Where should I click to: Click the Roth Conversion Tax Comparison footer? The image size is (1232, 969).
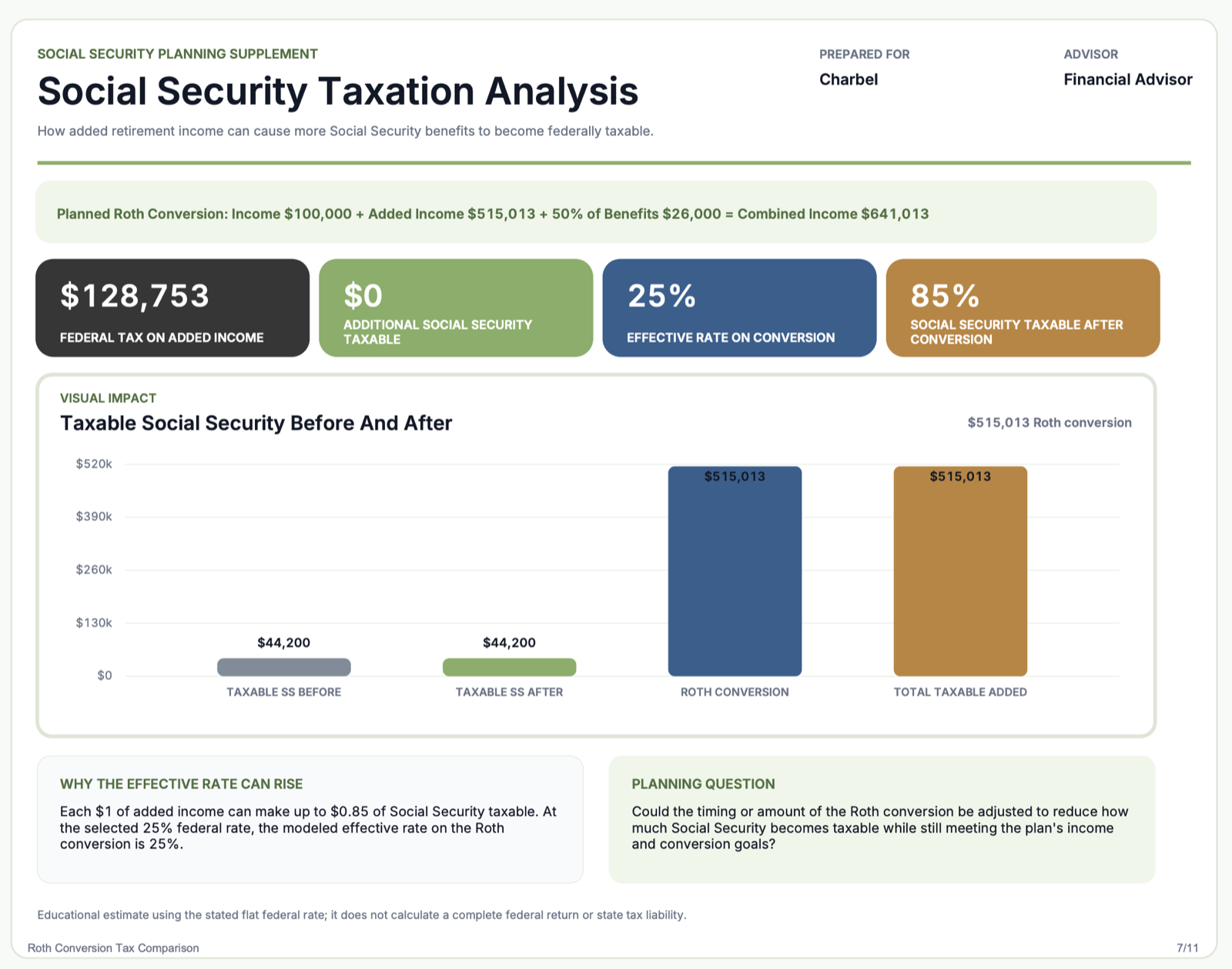pyautogui.click(x=113, y=948)
